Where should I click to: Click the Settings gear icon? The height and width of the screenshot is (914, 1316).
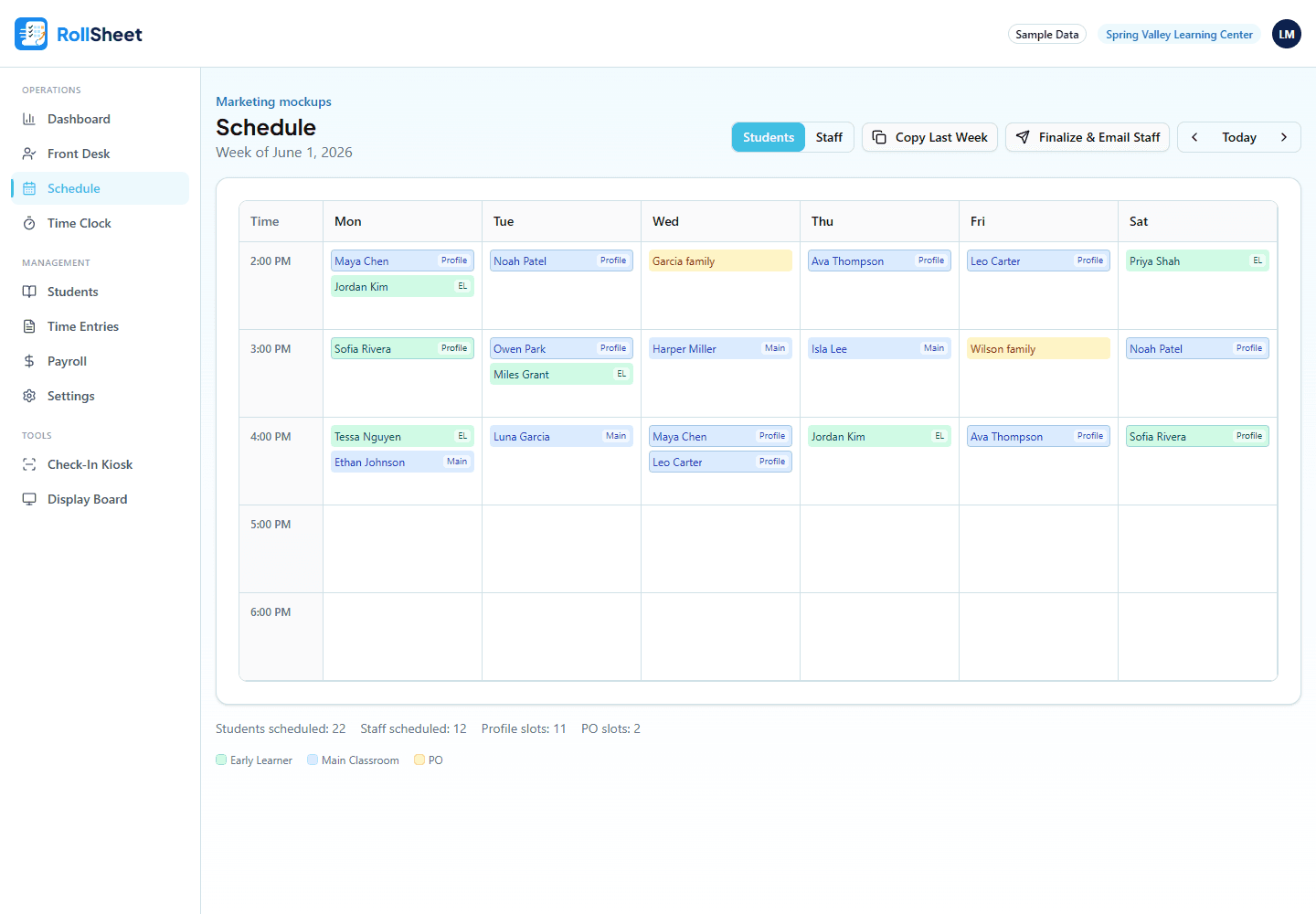tap(29, 396)
